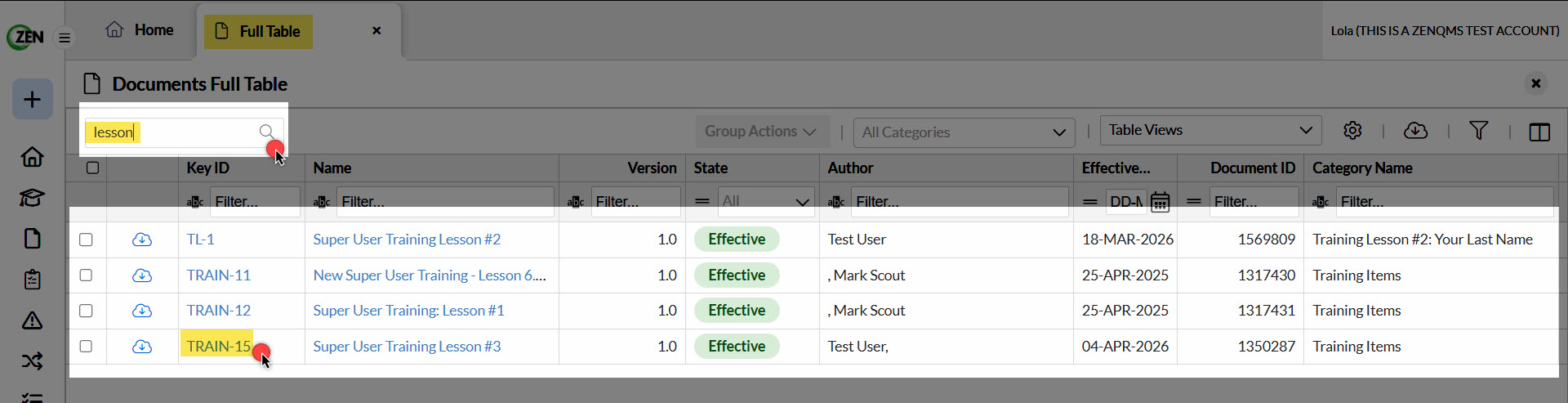Open the TRAIN-15 key ID link
The width and height of the screenshot is (1568, 403).
pyautogui.click(x=219, y=347)
